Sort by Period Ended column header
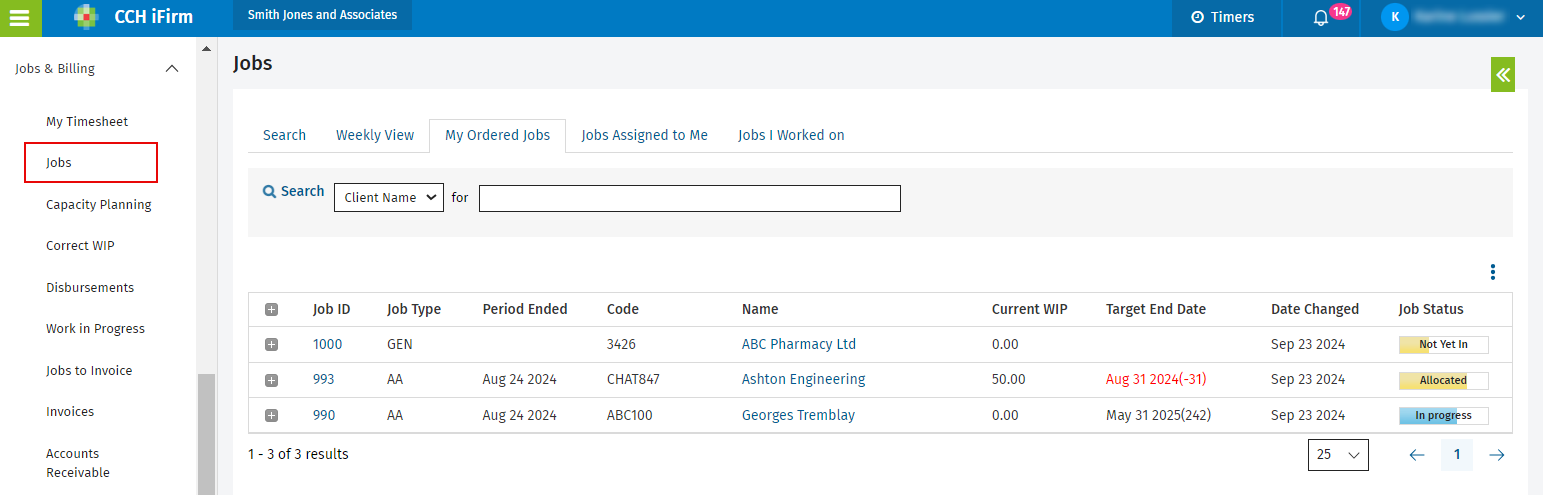Screen dimensions: 1543x495 pos(525,309)
